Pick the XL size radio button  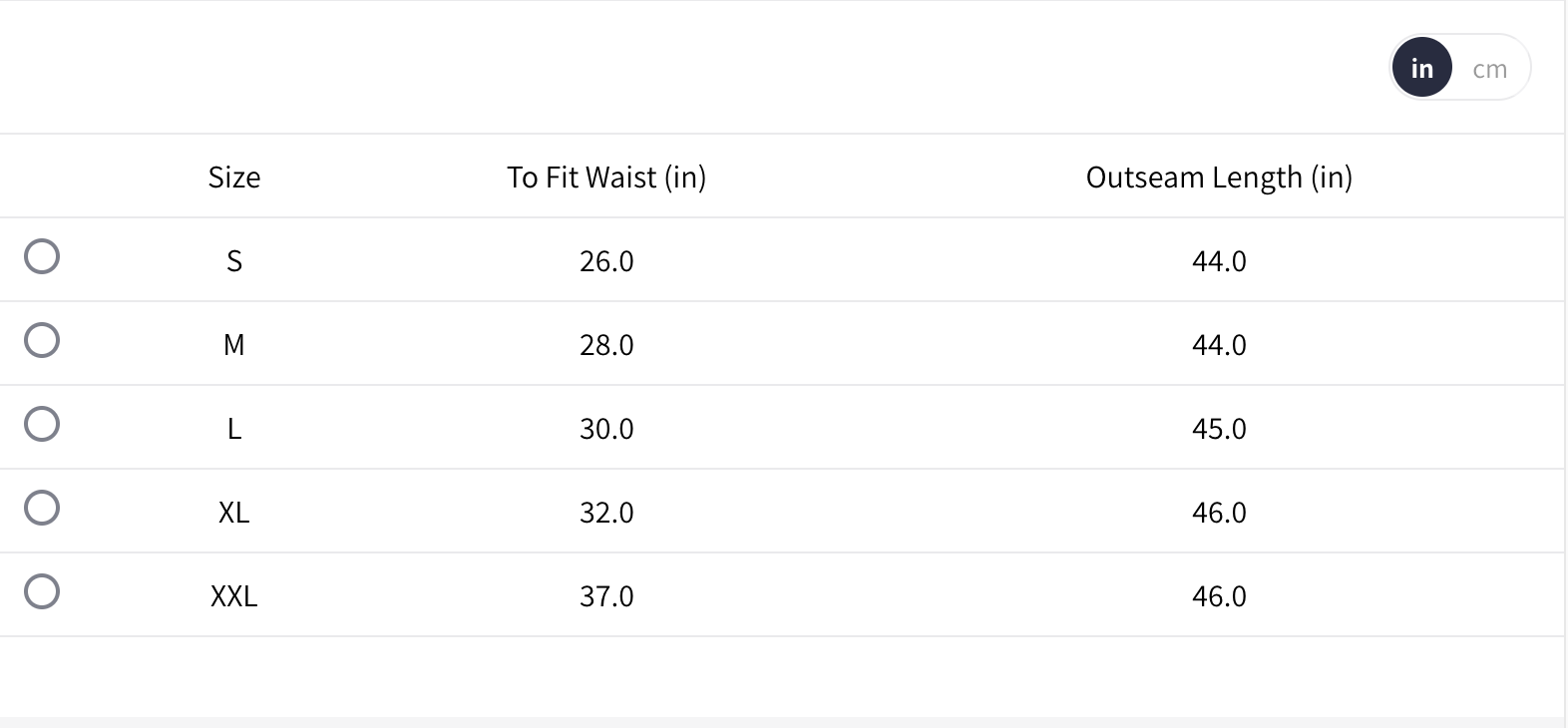[42, 508]
